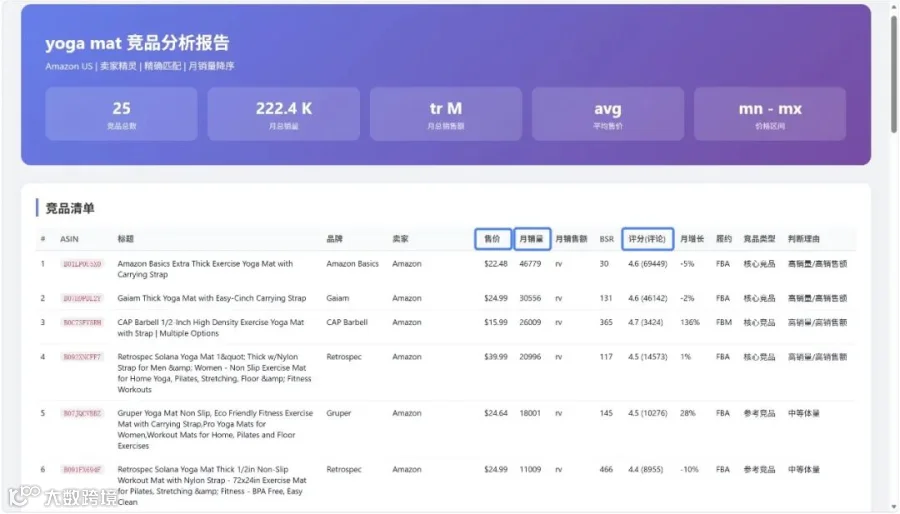900x514 pixels.
Task: Click the 平均售价 avg summary card
Action: pyautogui.click(x=608, y=114)
